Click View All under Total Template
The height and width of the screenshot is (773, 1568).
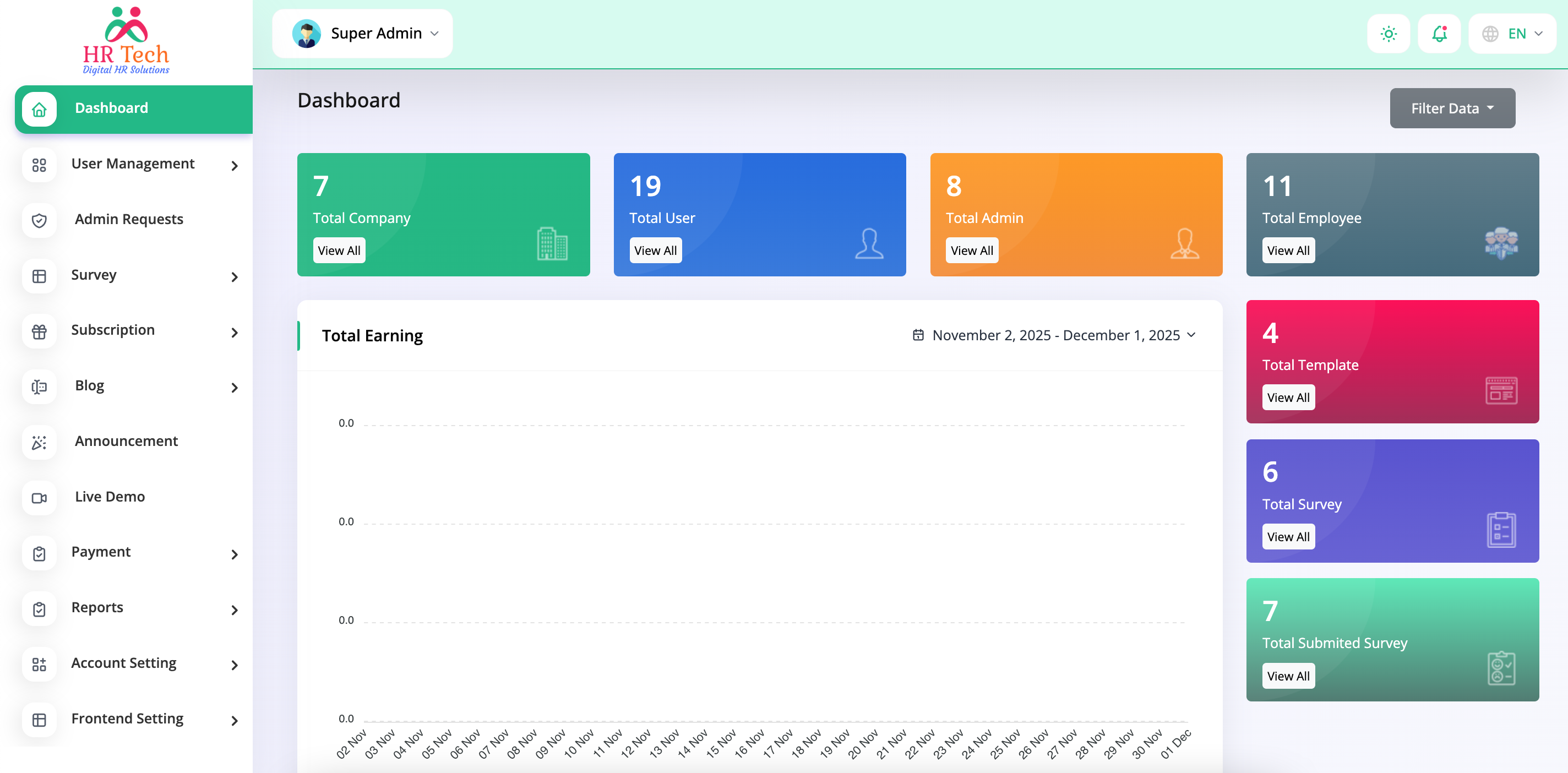(1287, 398)
